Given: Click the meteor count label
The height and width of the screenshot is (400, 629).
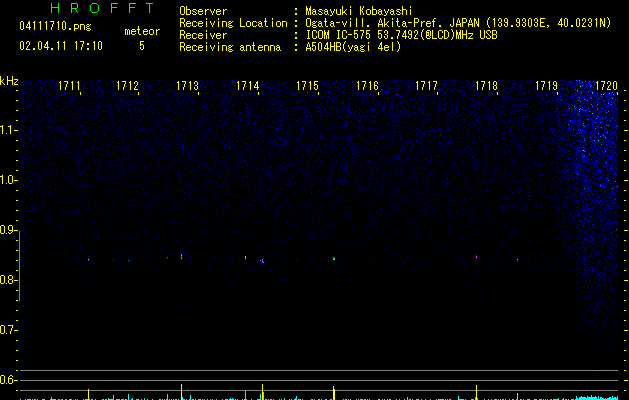Looking at the screenshot, I should pyautogui.click(x=142, y=31).
